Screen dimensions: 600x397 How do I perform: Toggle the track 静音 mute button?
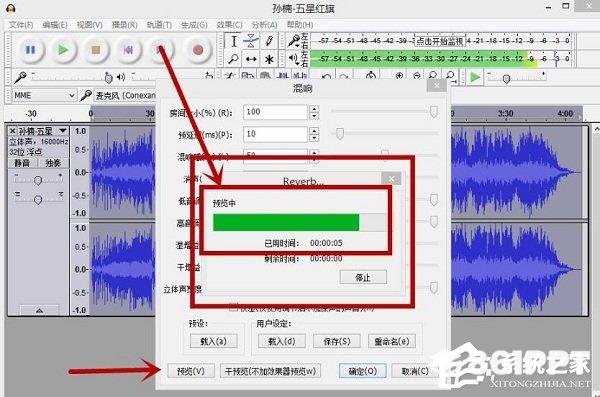[22, 163]
